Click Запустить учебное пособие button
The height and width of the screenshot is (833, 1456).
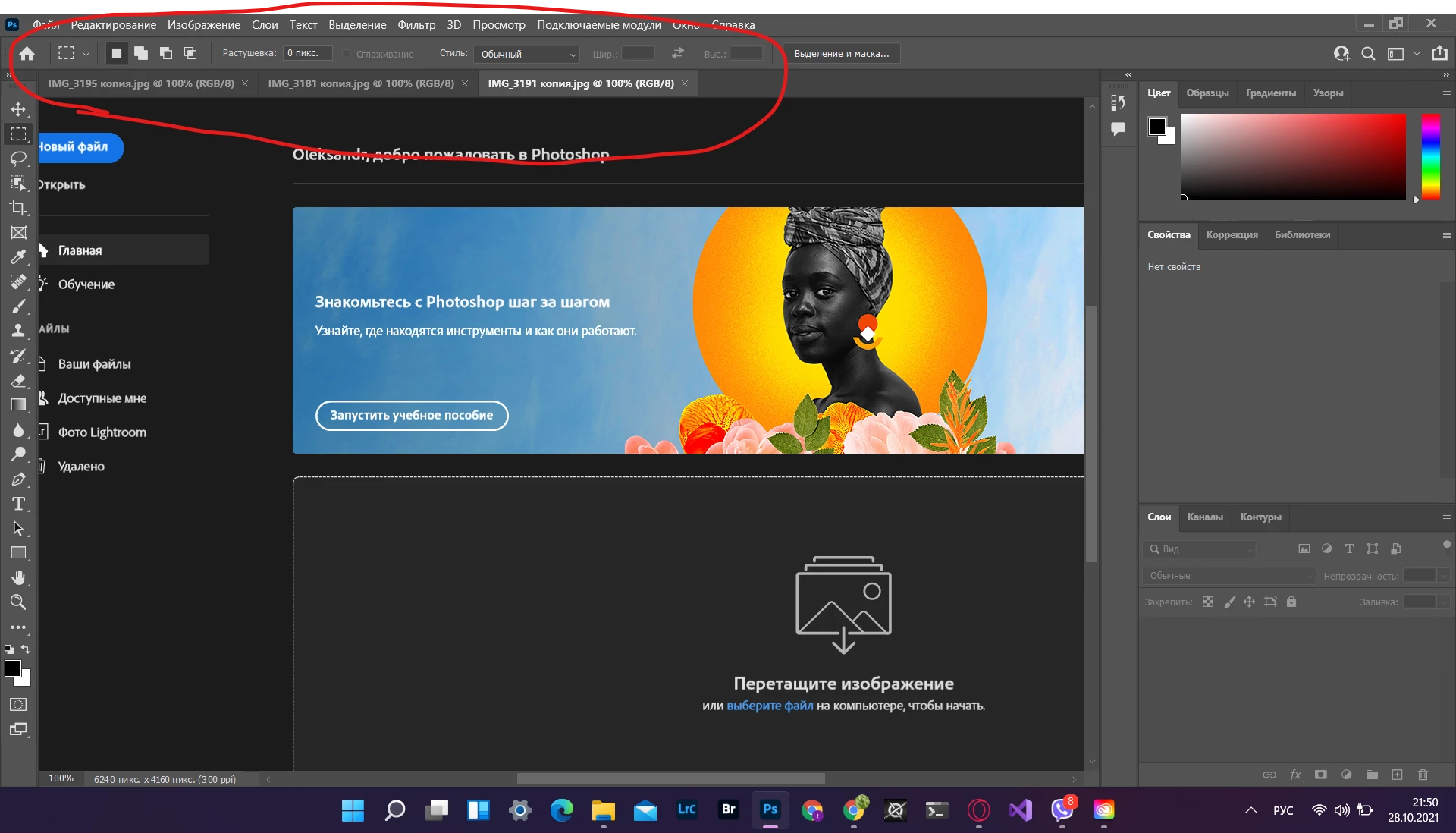411,416
